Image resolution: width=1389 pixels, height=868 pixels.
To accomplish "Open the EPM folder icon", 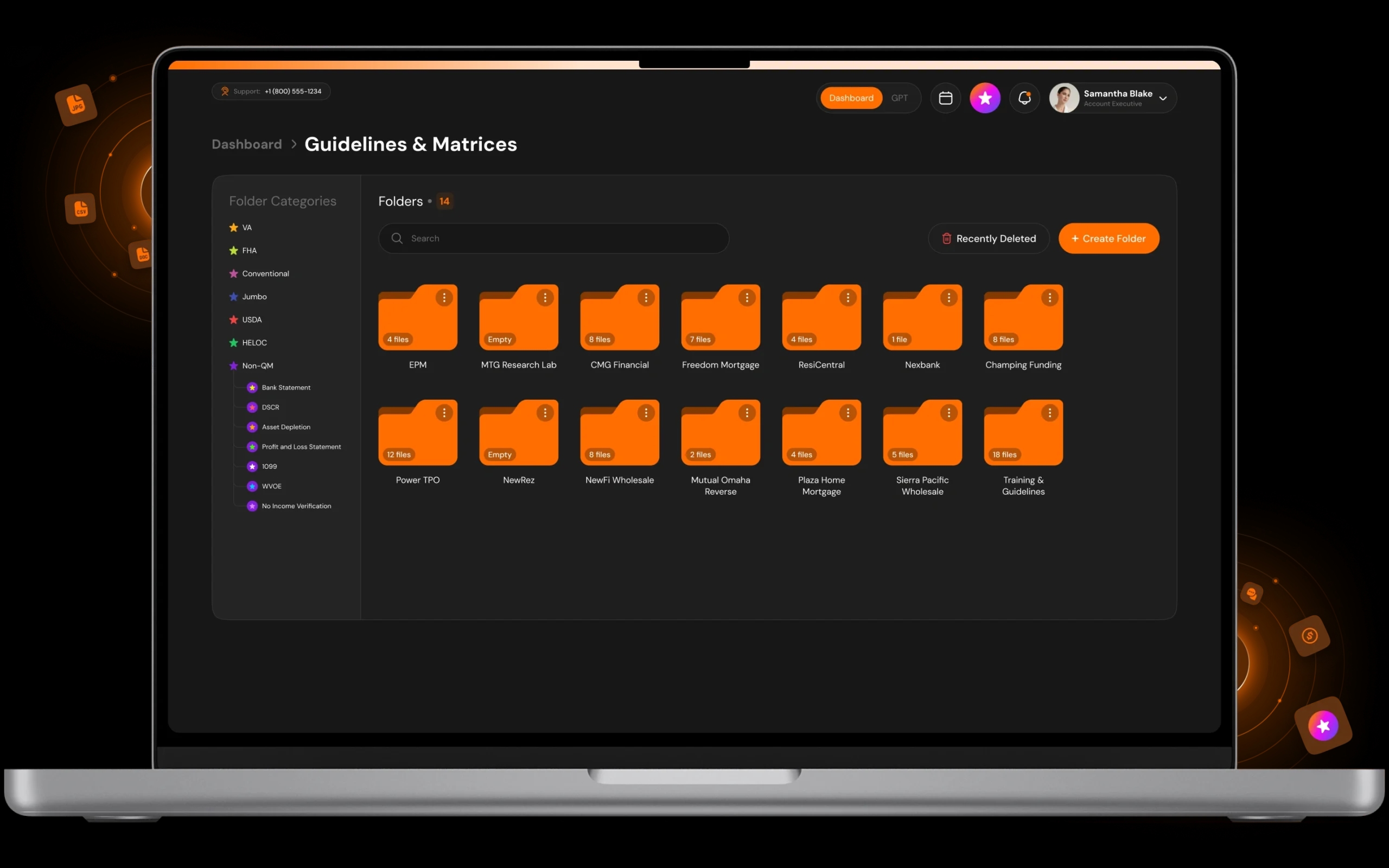I will (x=417, y=318).
